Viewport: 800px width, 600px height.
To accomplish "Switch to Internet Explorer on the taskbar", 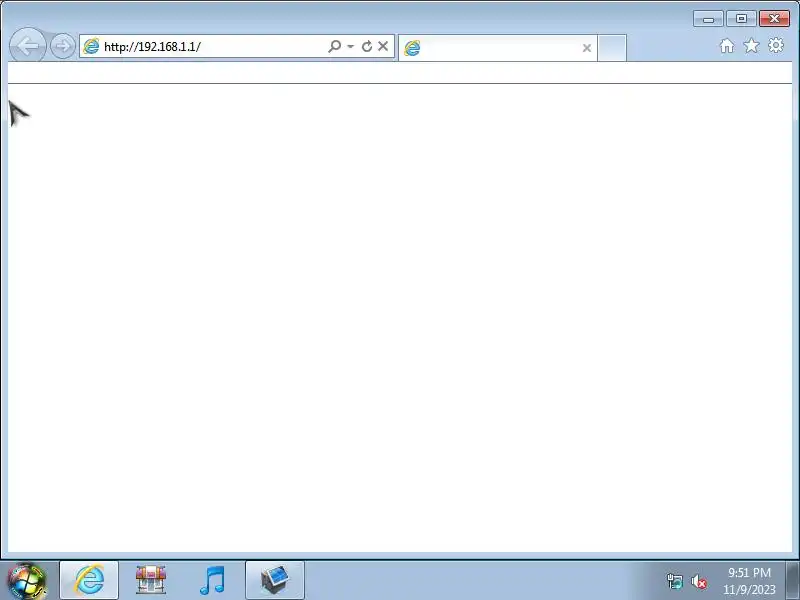I will click(89, 580).
